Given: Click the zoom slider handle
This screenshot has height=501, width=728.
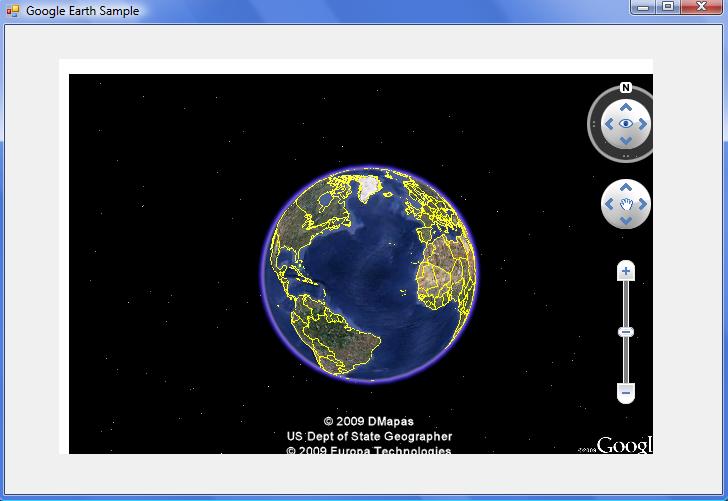Looking at the screenshot, I should pyautogui.click(x=626, y=332).
